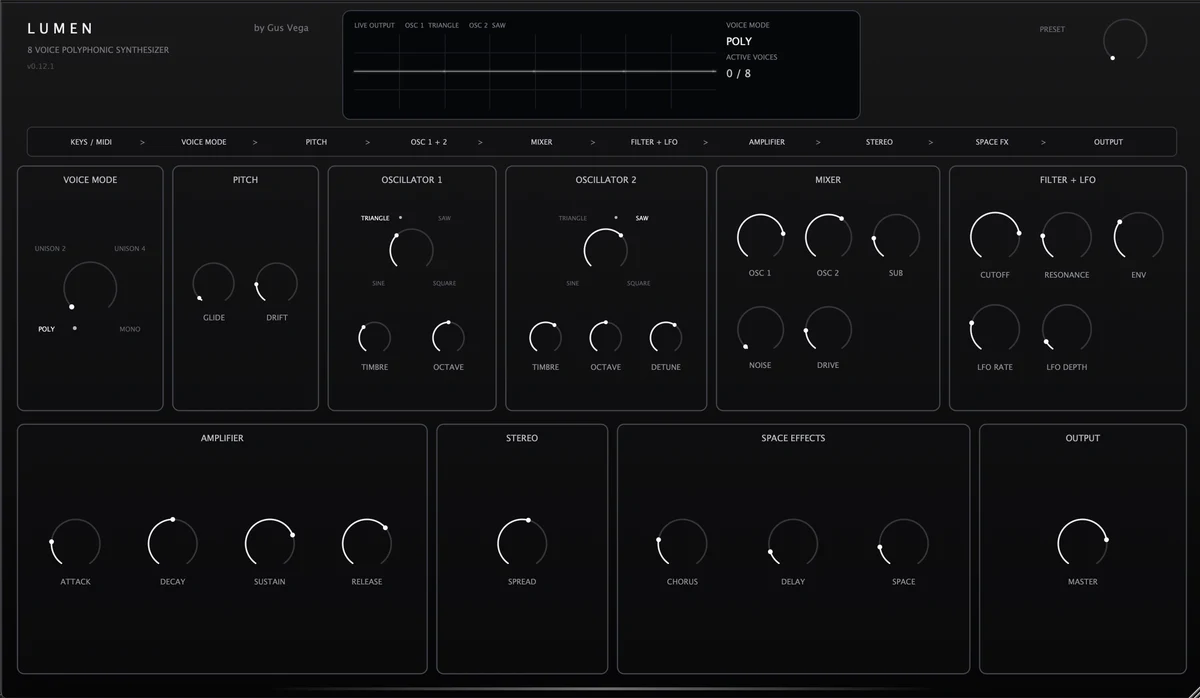
Task: Click FILTER + LFO in signal flow bar
Action: pyautogui.click(x=654, y=142)
